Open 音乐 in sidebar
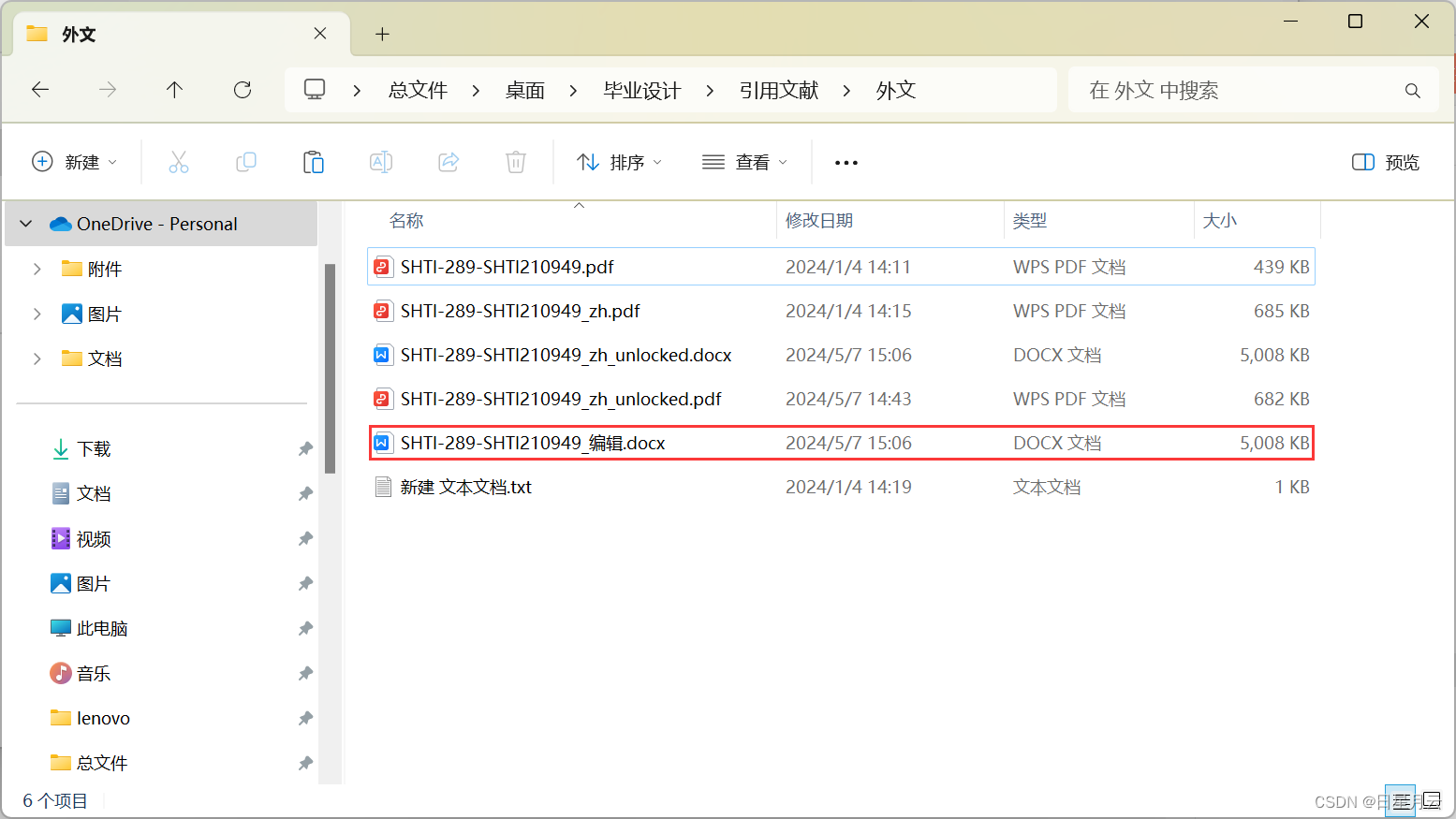Screen dimensions: 1456x819 95,674
